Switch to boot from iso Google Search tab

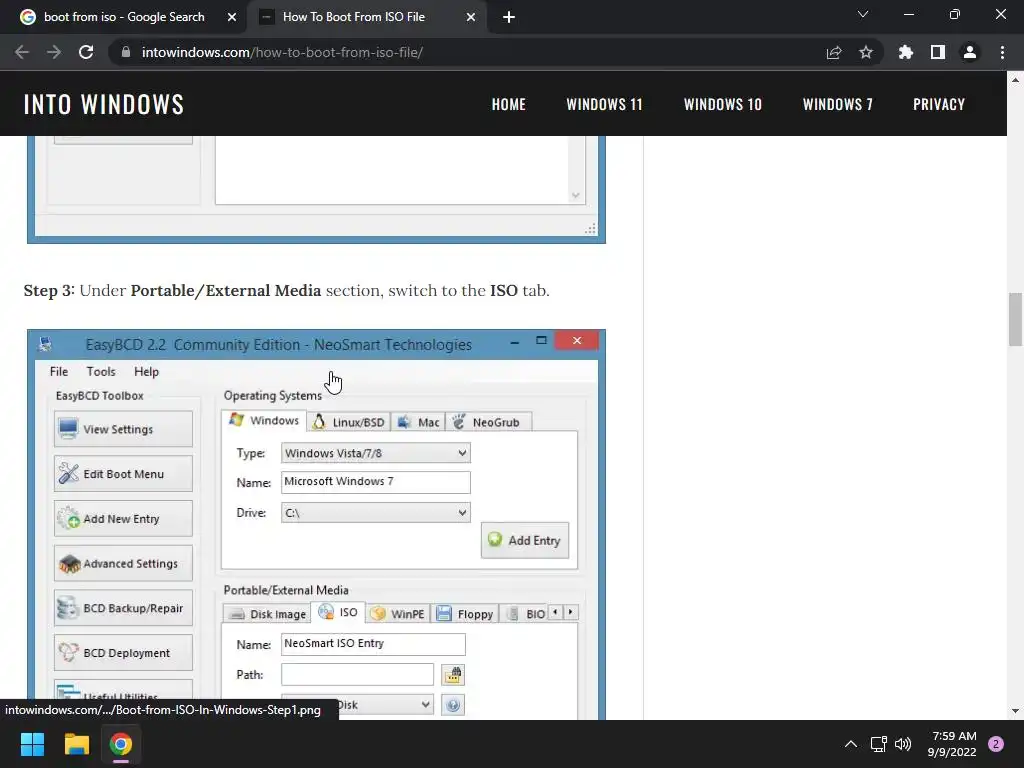[124, 17]
